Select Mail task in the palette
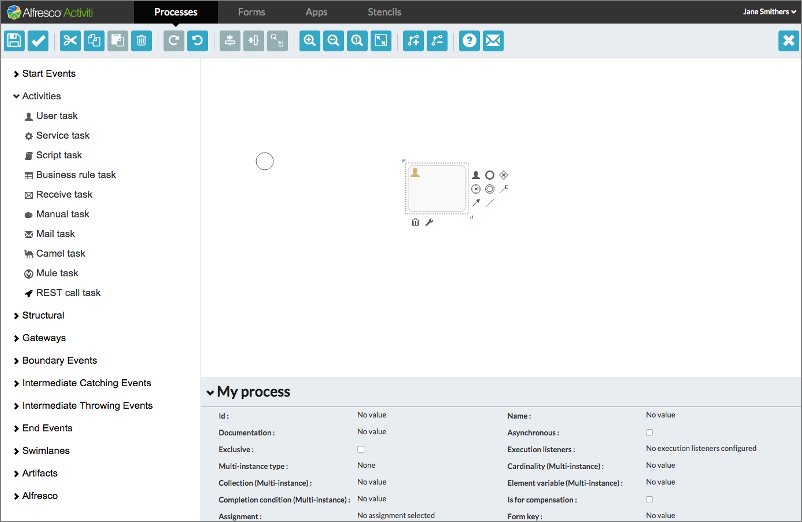This screenshot has width=802, height=522. (x=50, y=234)
